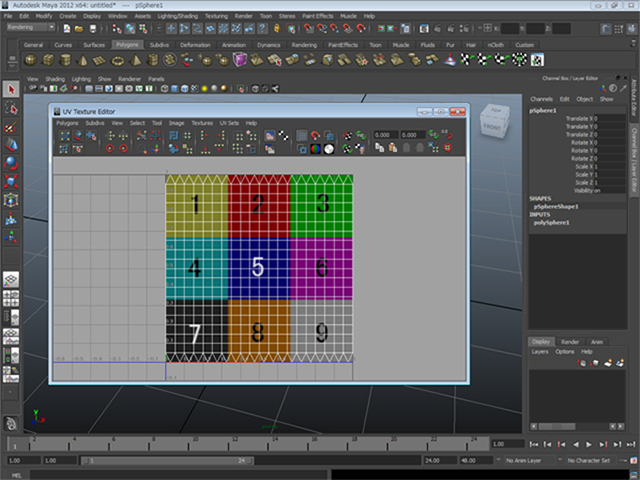Click the range slider bar

click(x=167, y=461)
